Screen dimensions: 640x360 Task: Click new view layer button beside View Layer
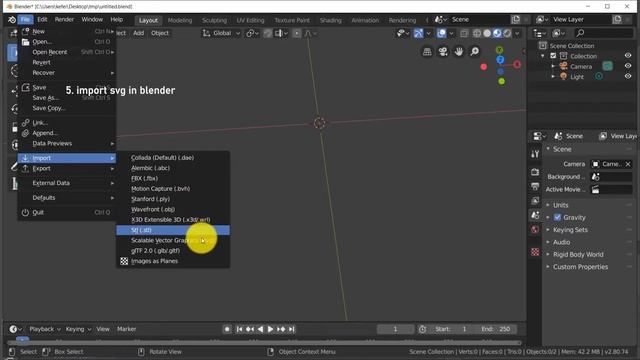click(x=617, y=19)
